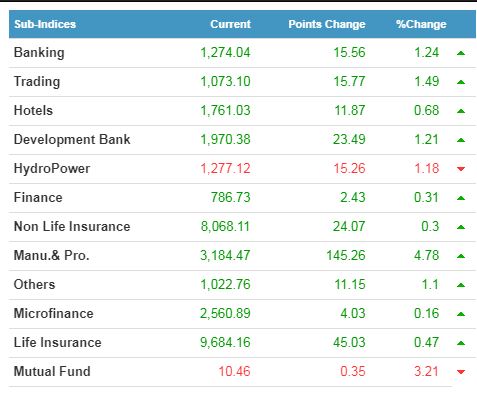
Task: Click the %Change column header
Action: (421, 24)
